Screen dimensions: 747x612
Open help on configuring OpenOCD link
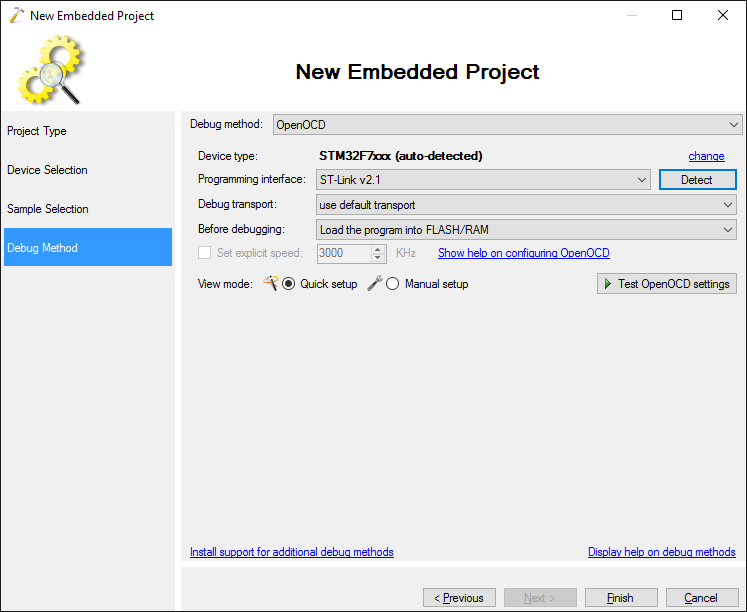click(524, 253)
